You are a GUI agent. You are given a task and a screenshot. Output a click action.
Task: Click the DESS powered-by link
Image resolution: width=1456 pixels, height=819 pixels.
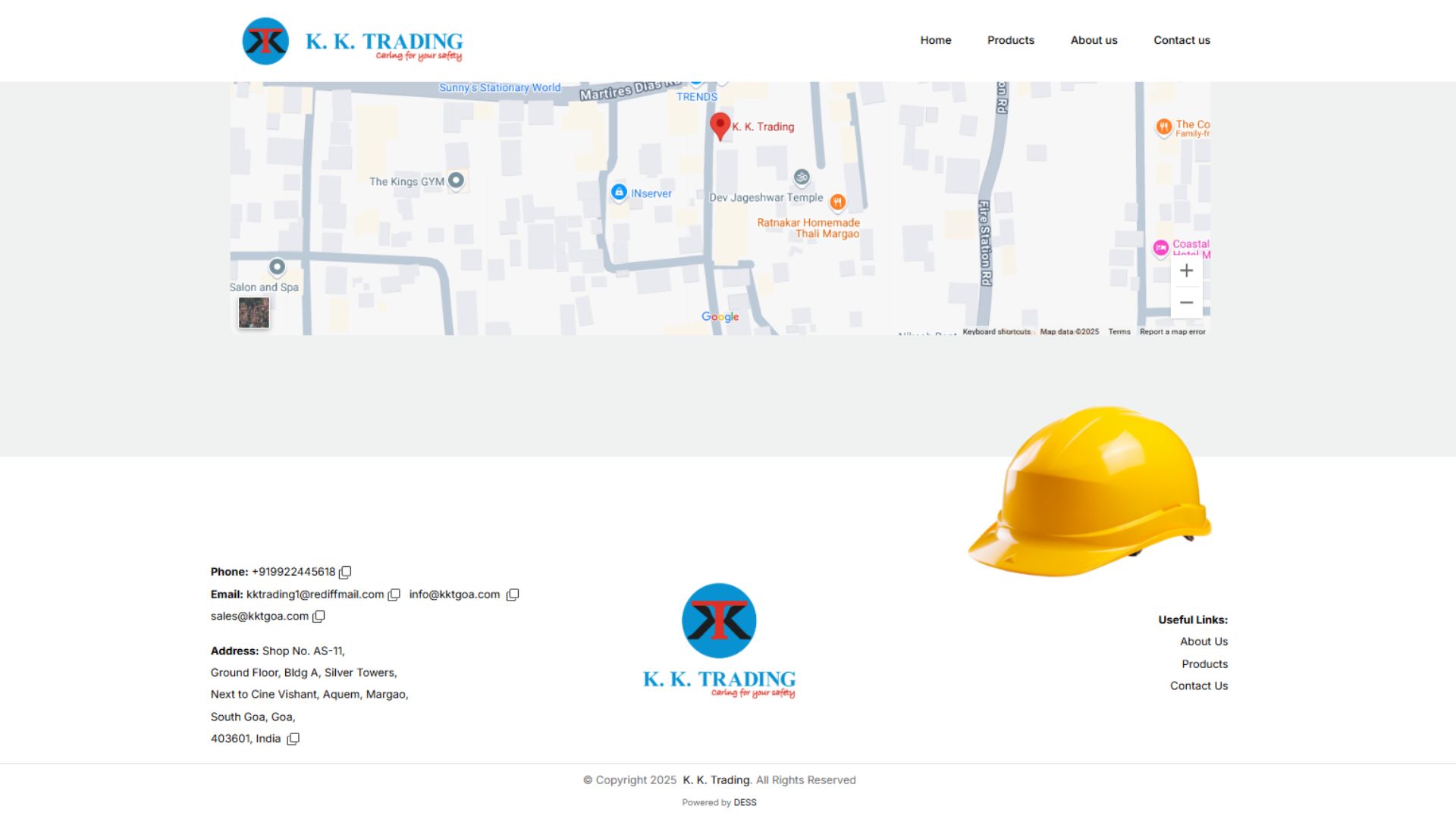tap(745, 802)
